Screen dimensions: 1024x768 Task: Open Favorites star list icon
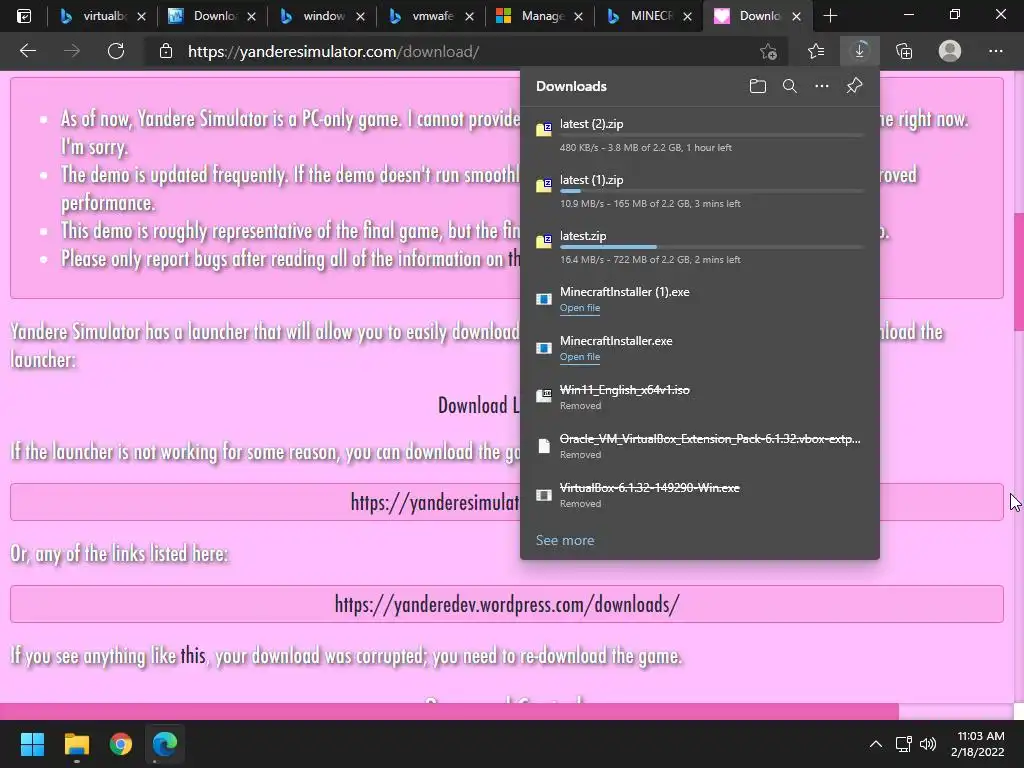pyautogui.click(x=816, y=51)
